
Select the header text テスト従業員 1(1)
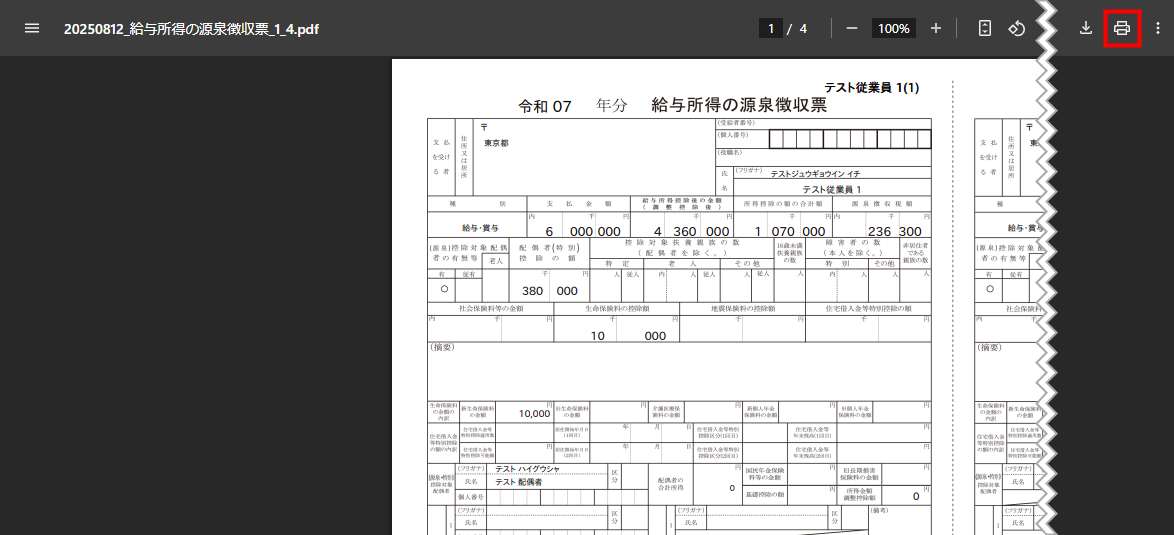(872, 88)
